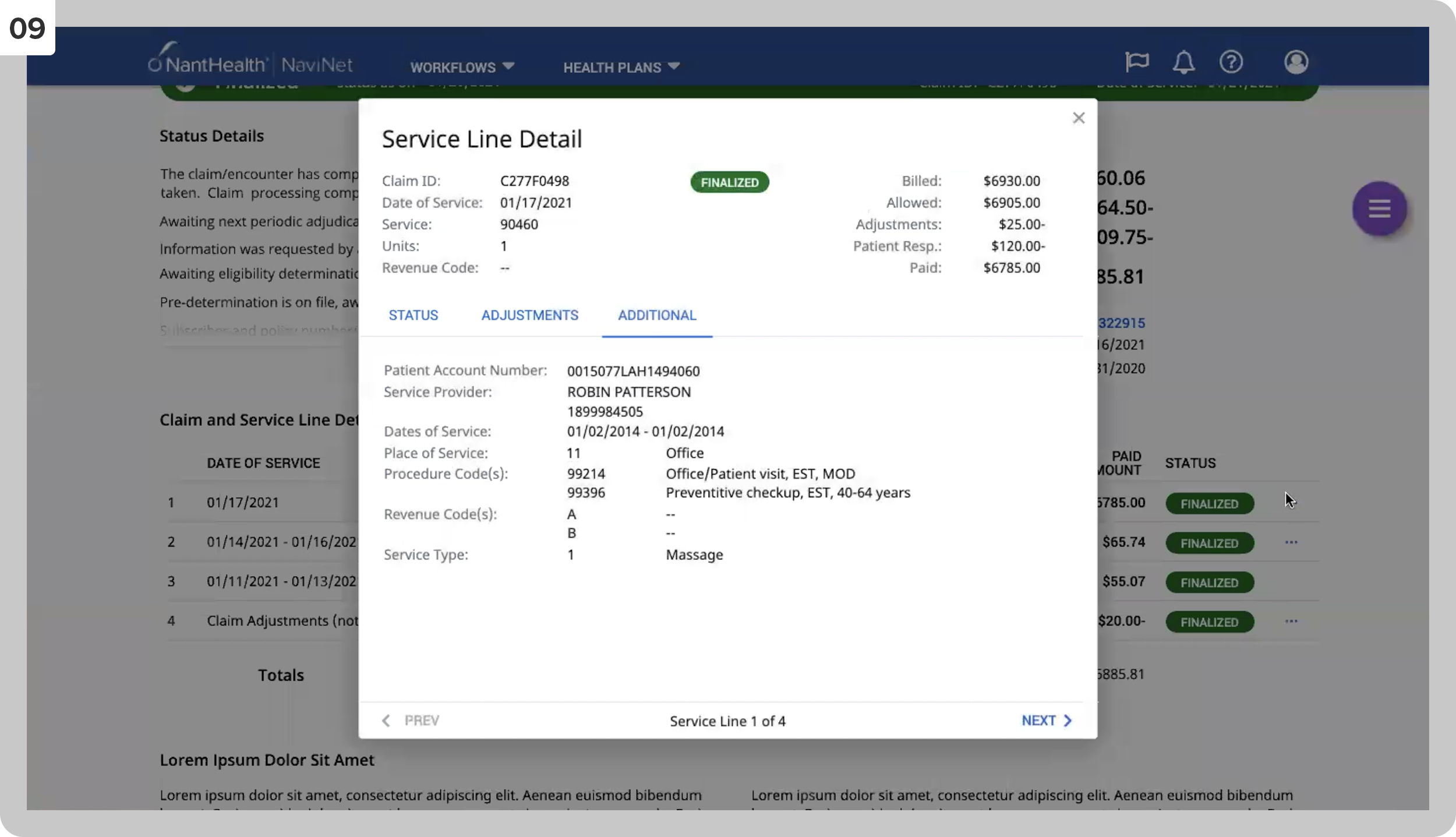The image size is (1456, 837).
Task: Click FINALIZED status on $5785.00 row
Action: [1209, 504]
